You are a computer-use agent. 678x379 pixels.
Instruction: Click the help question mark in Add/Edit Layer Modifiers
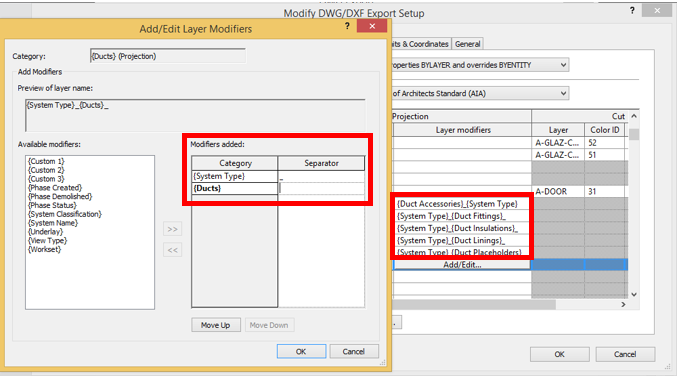coord(347,26)
